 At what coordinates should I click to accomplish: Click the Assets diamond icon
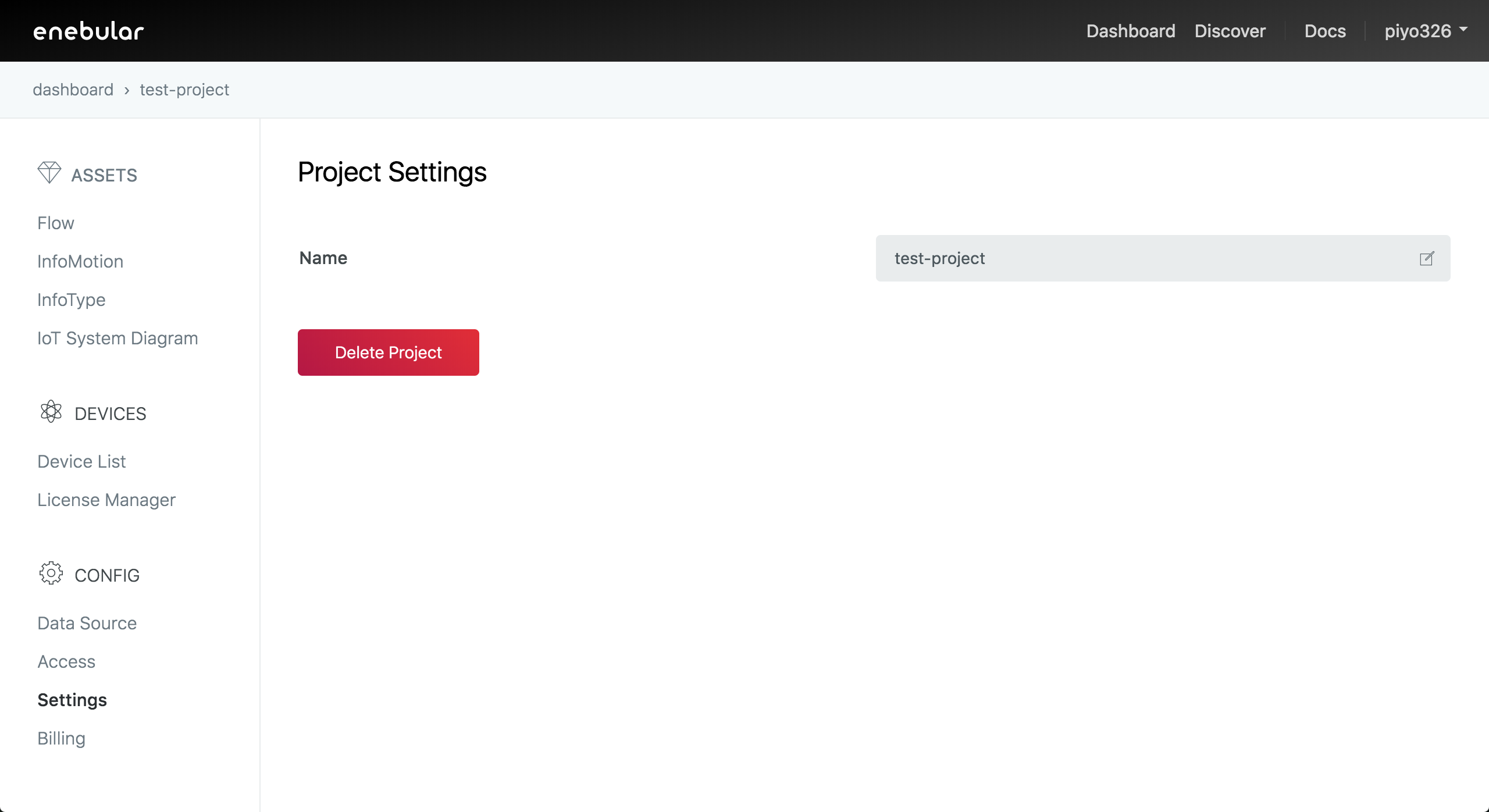tap(49, 173)
